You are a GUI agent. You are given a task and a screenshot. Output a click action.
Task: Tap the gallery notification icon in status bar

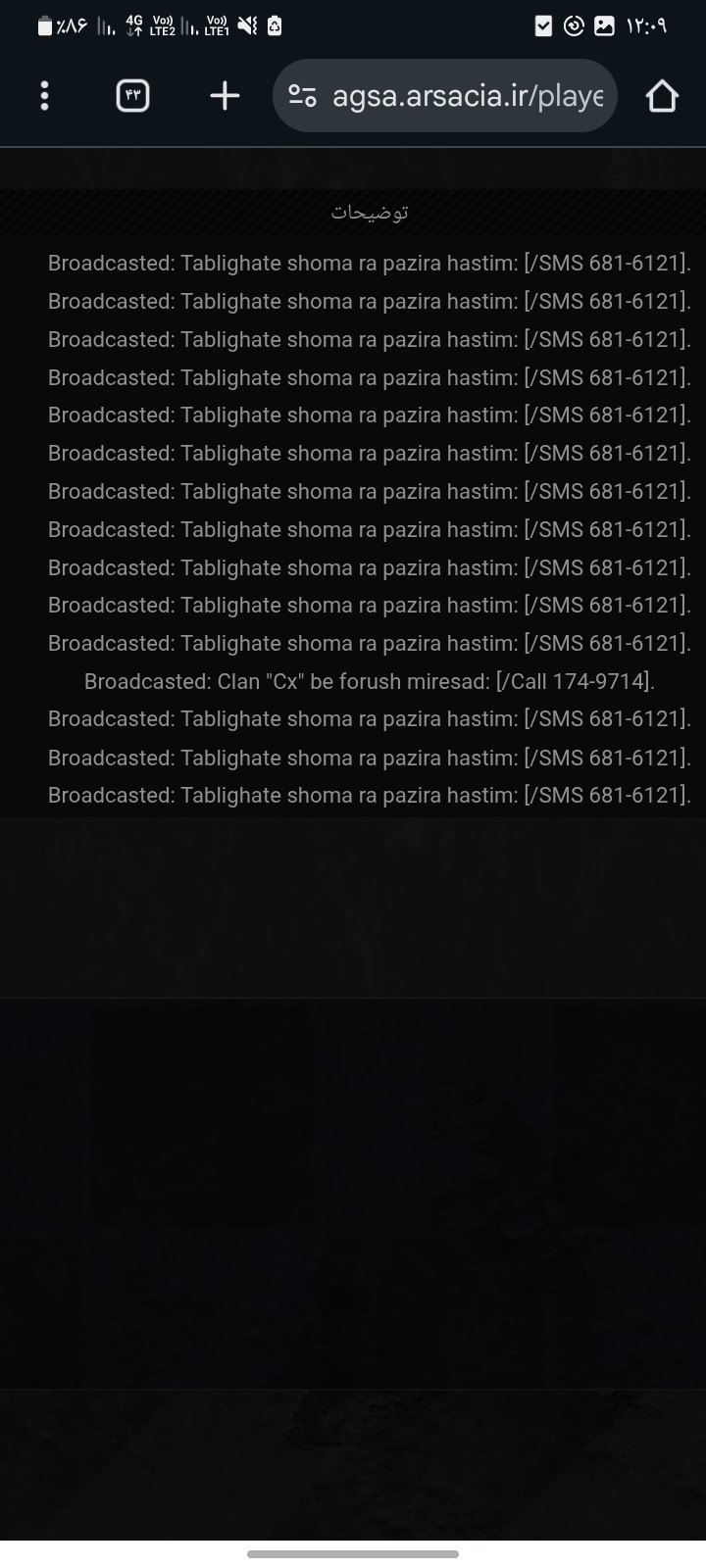[605, 26]
